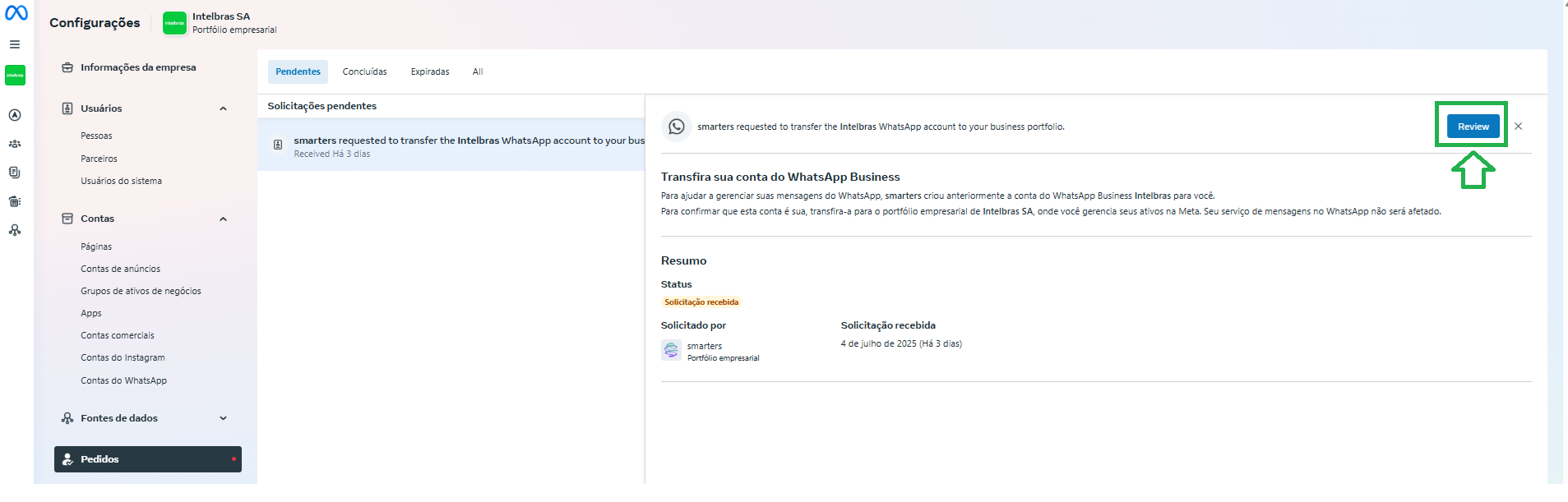Open Parceiros under Usuários
Viewport: 1568px width, 502px height.
99,159
